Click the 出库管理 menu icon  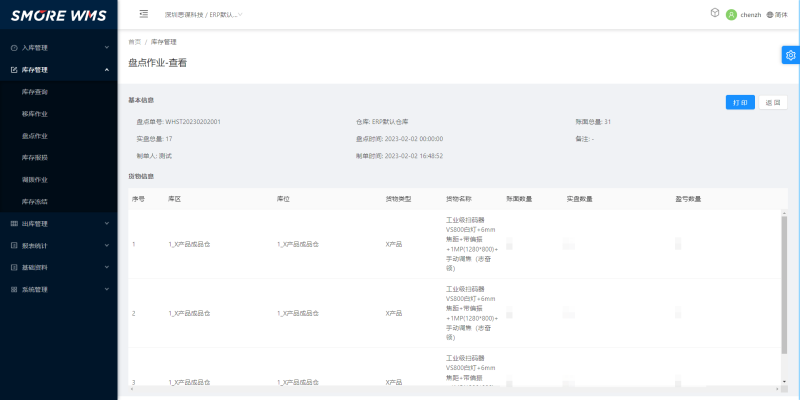[x=13, y=223]
